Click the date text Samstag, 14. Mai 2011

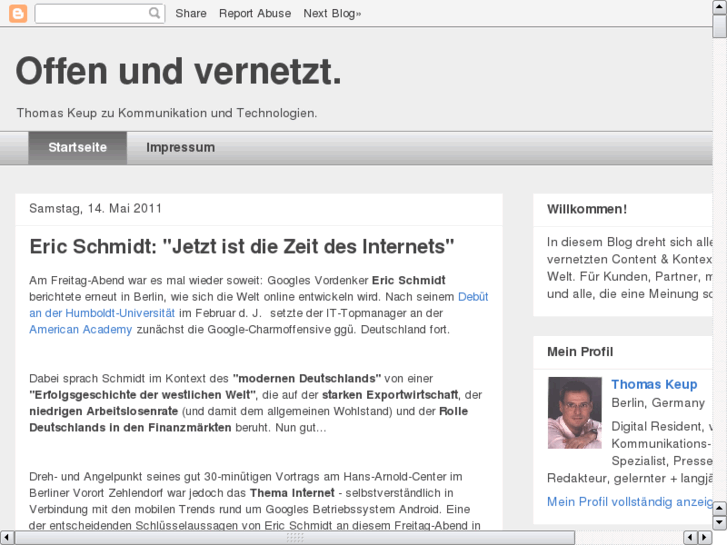(96, 208)
